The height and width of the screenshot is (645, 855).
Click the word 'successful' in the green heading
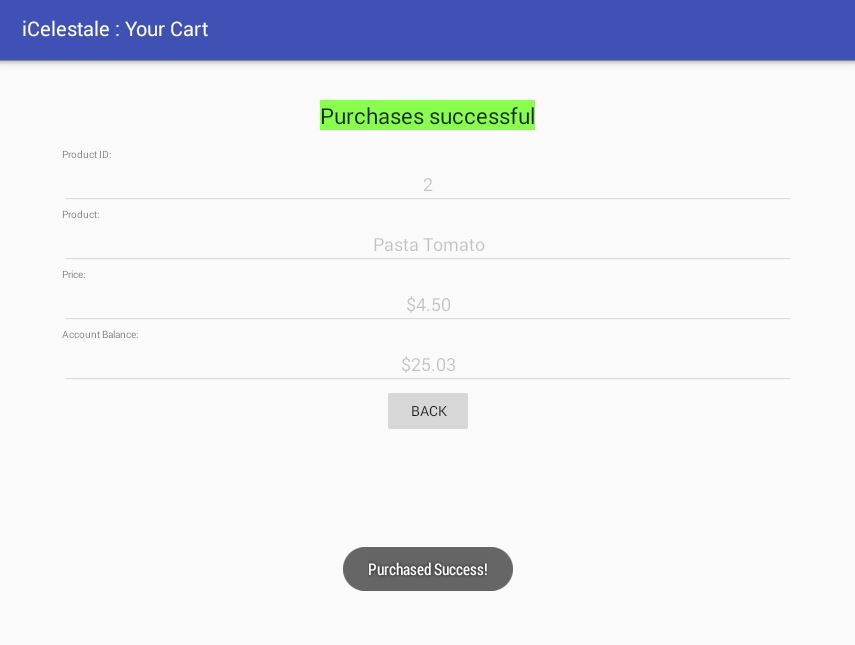pyautogui.click(x=483, y=116)
